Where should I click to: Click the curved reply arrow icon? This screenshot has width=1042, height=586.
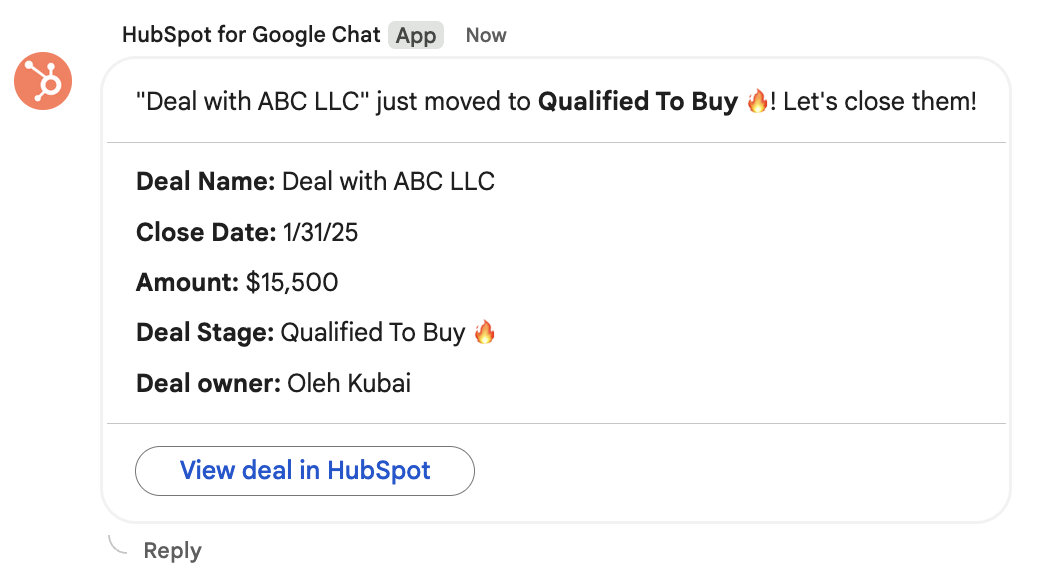pos(118,545)
